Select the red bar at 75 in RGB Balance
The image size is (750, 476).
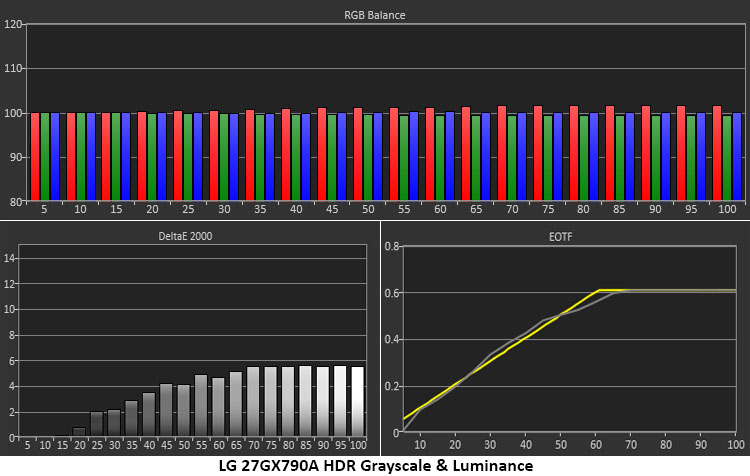[x=538, y=153]
